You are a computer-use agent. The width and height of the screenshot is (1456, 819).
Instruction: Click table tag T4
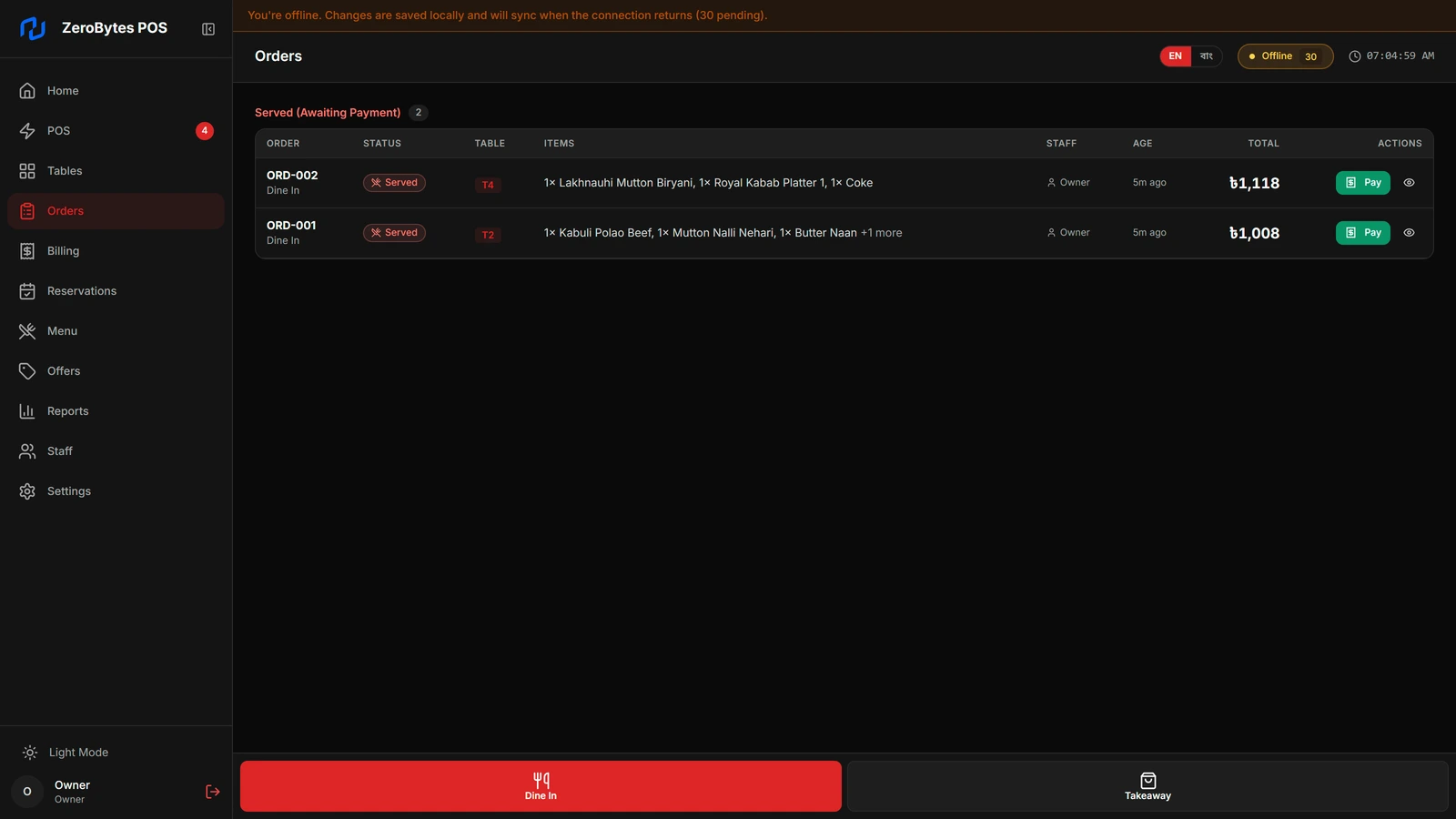click(x=488, y=185)
